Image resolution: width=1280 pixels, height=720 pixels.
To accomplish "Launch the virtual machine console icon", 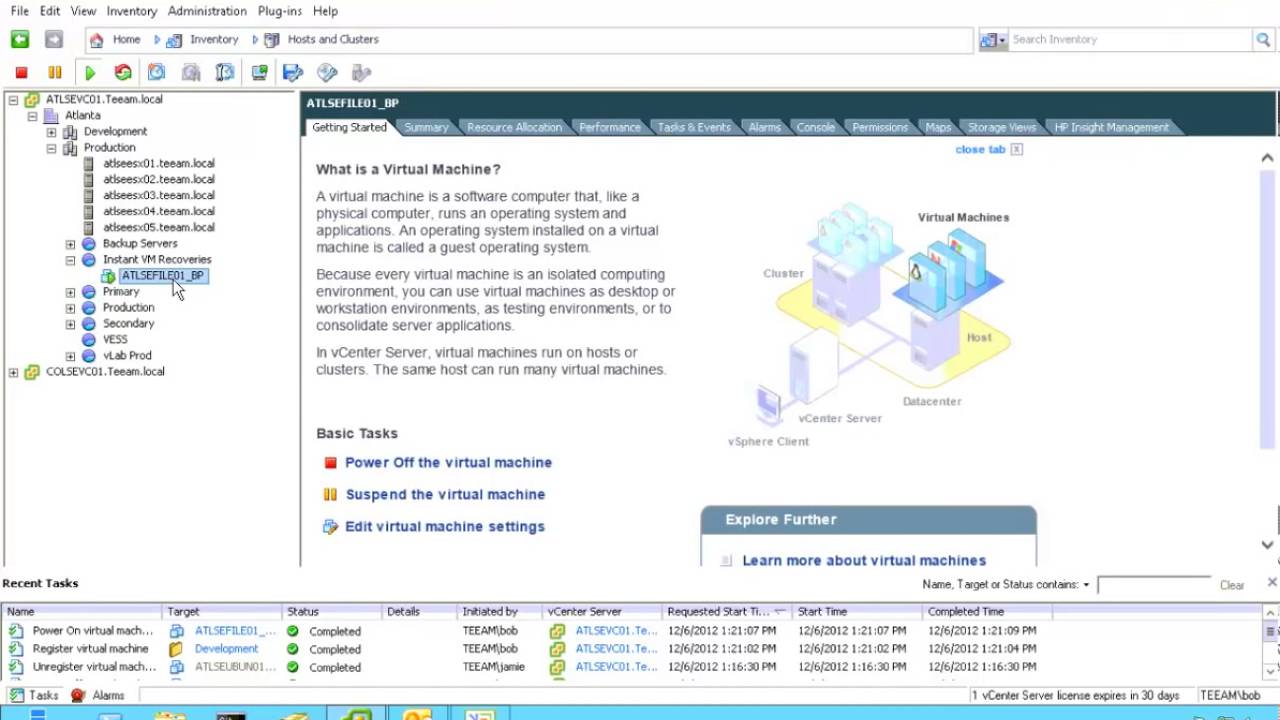I will [259, 73].
